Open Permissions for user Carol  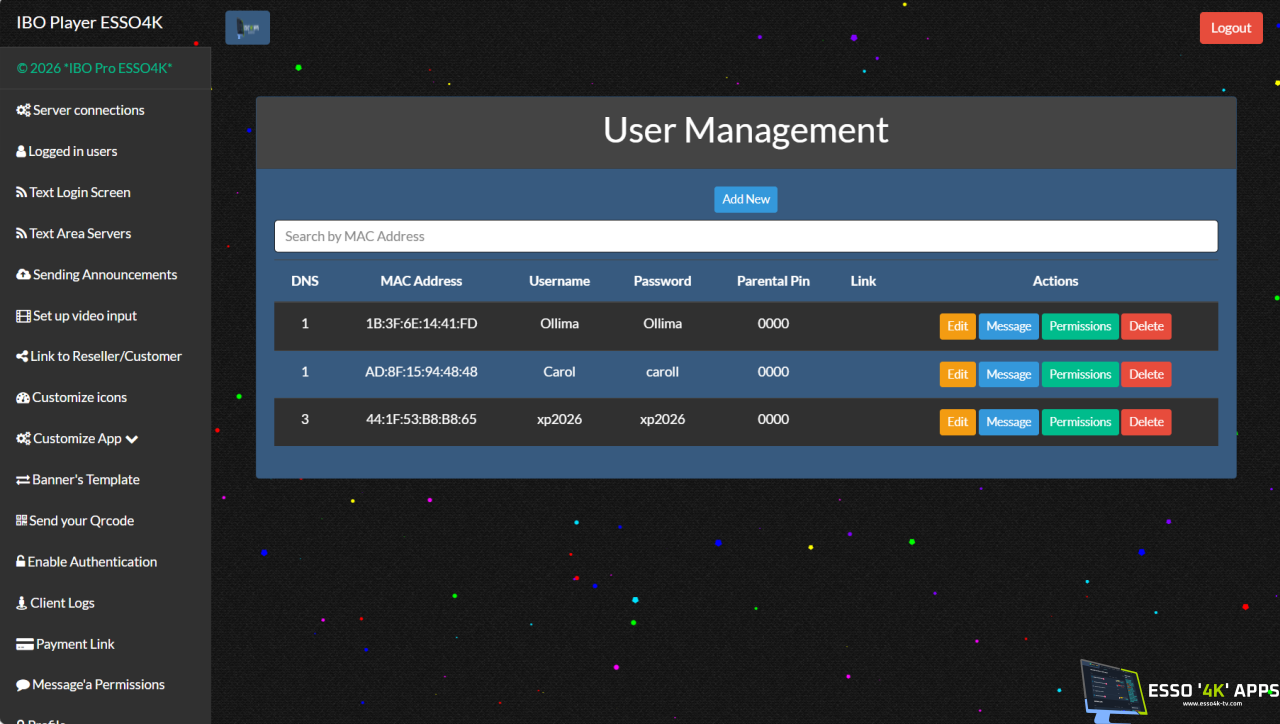pyautogui.click(x=1080, y=374)
